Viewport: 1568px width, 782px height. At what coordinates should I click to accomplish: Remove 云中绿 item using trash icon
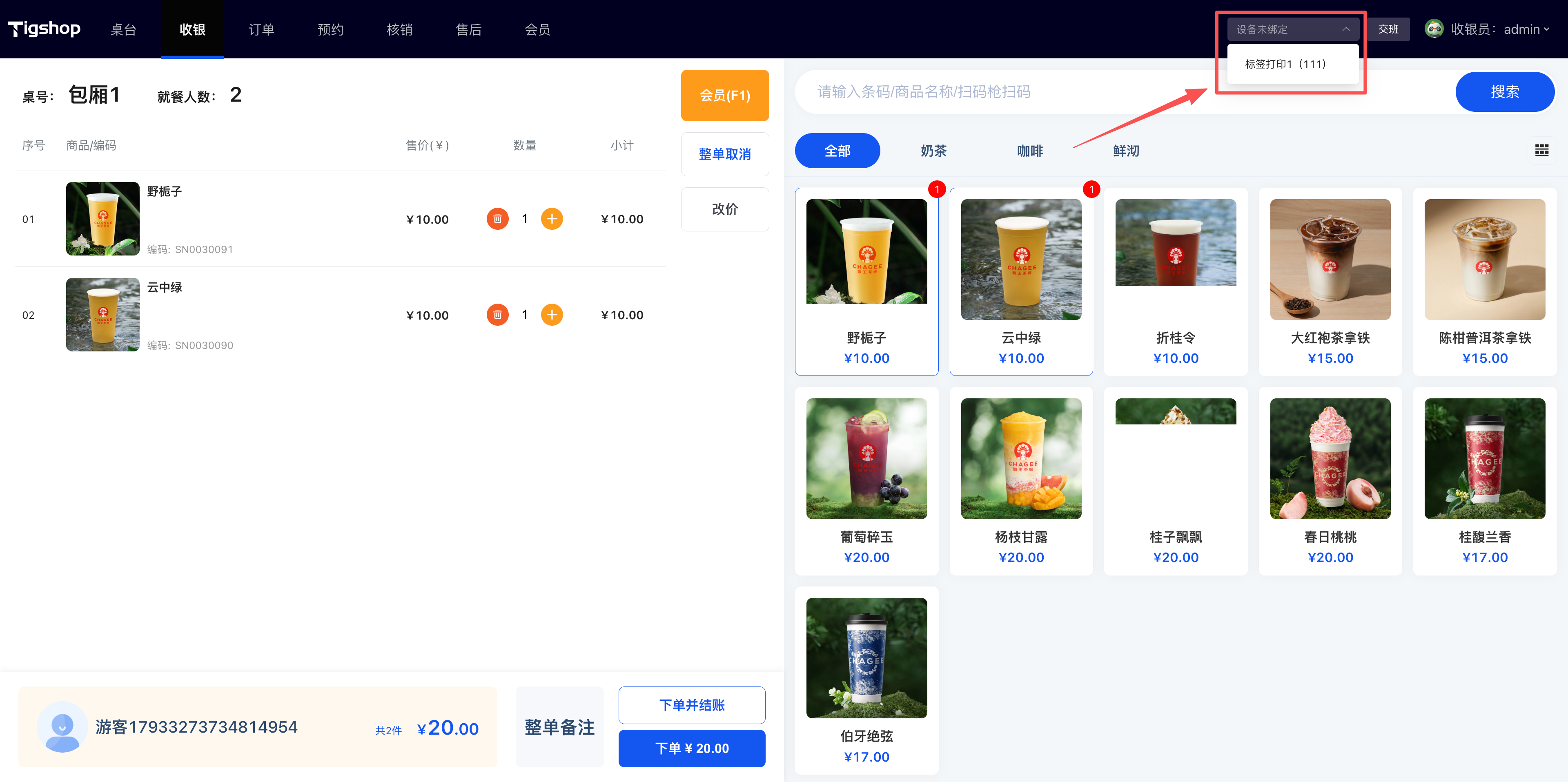[497, 315]
